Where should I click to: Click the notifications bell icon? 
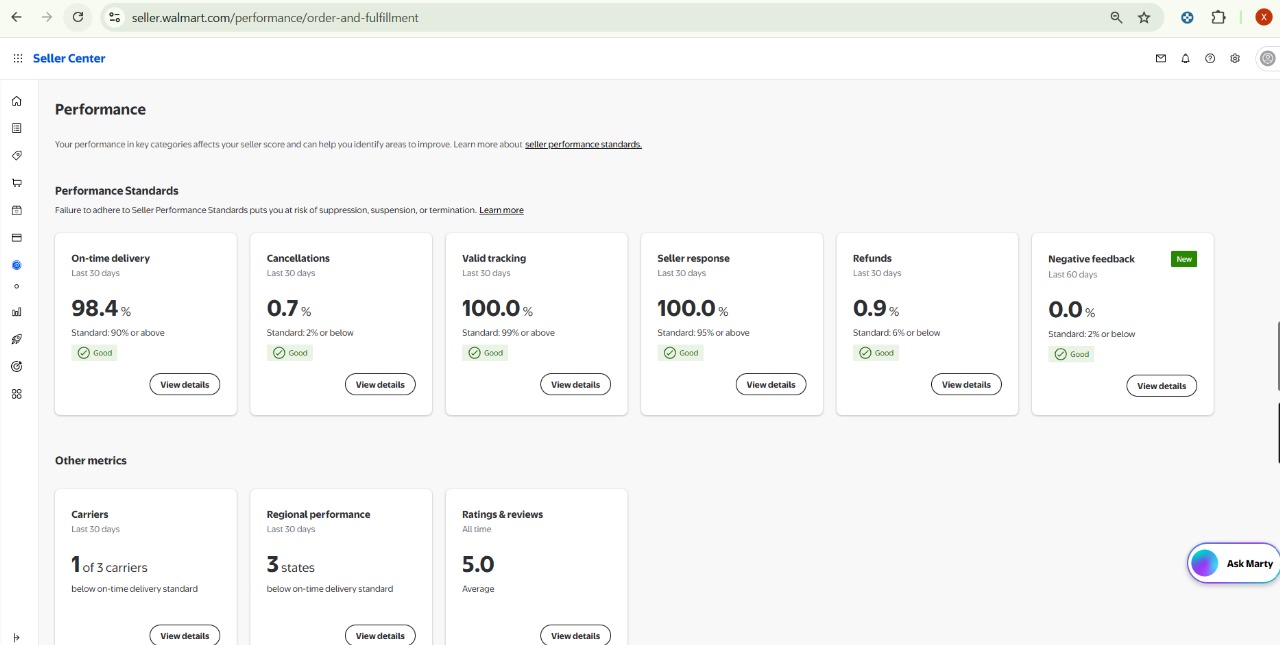1186,59
